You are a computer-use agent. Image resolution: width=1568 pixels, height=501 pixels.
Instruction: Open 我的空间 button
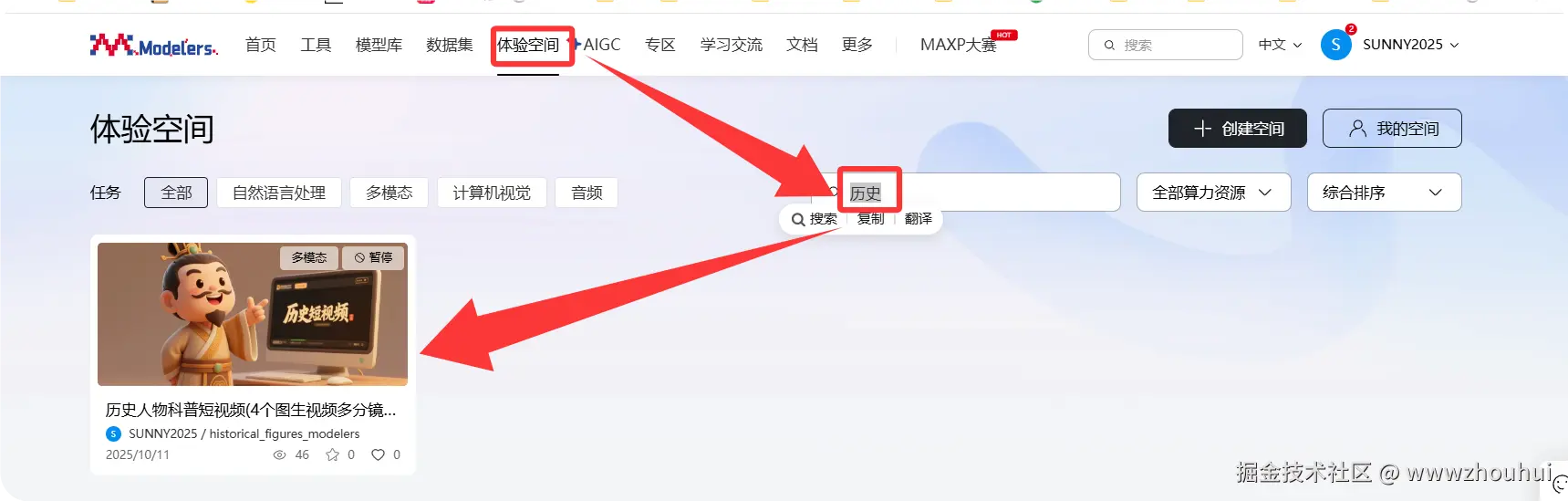click(1392, 129)
